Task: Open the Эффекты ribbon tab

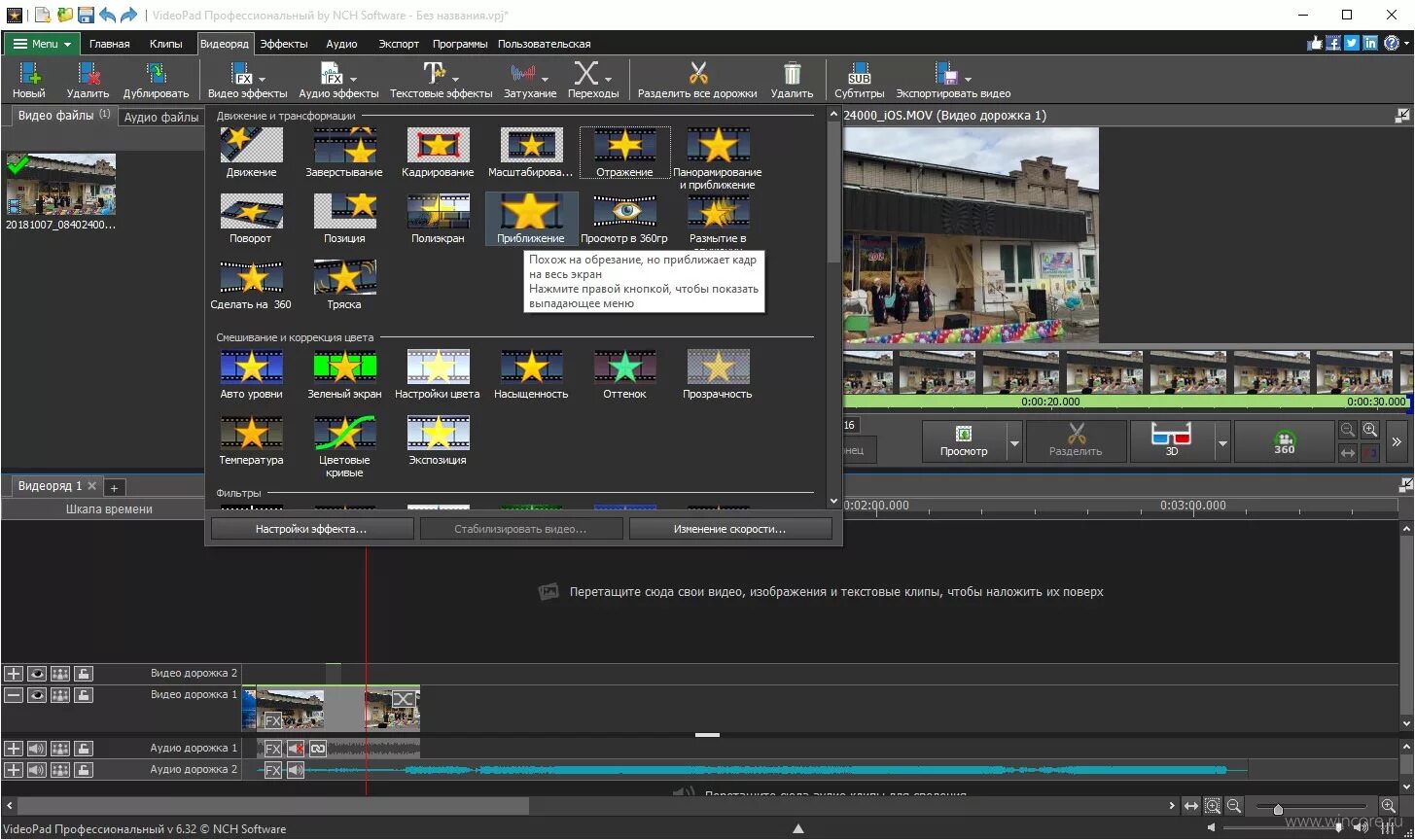Action: pyautogui.click(x=284, y=44)
